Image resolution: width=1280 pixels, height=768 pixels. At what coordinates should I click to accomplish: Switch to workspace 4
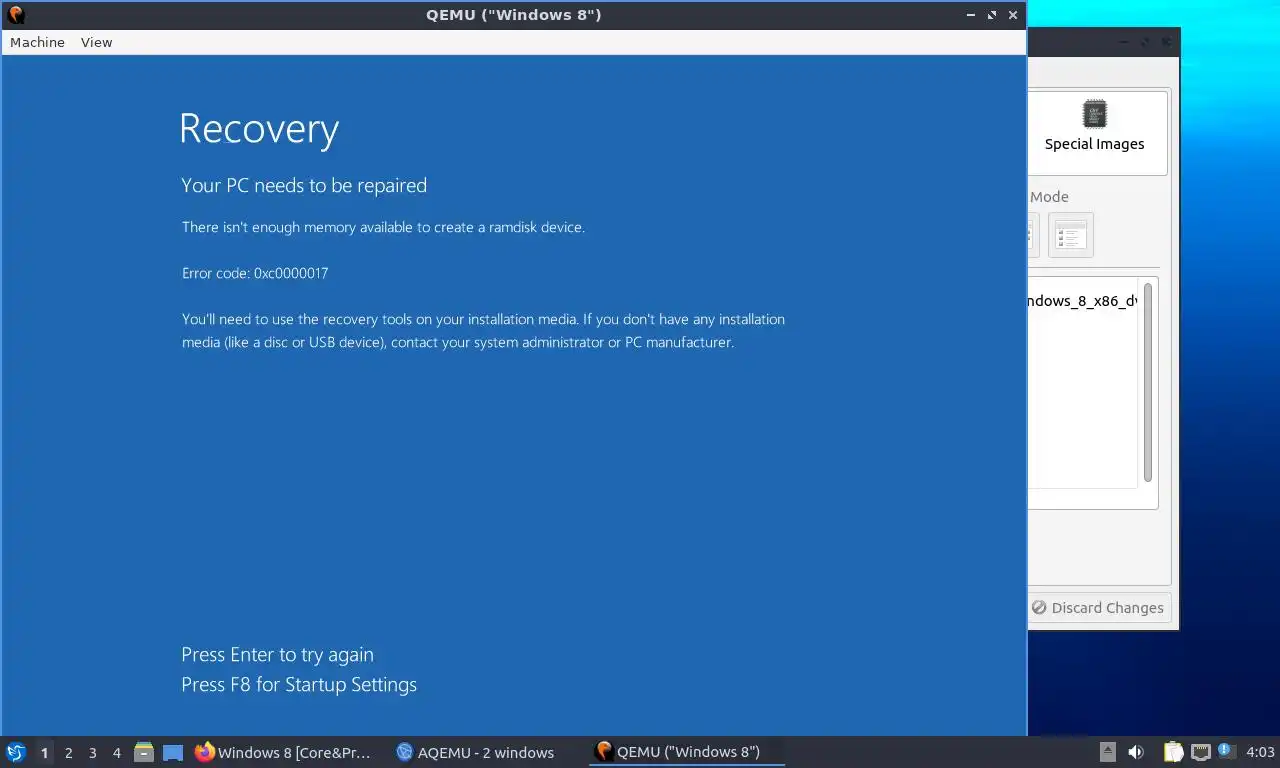point(117,753)
